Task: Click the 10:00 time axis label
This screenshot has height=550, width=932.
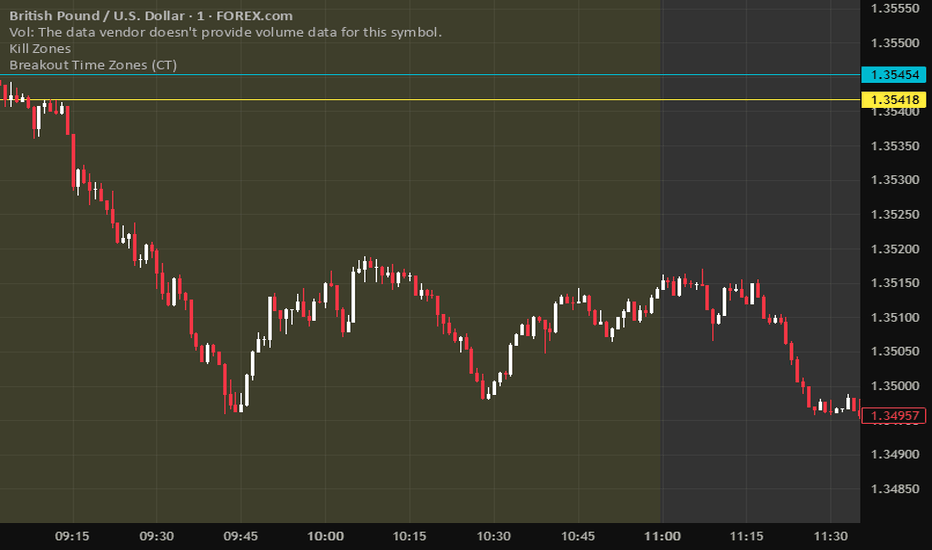Action: point(325,536)
